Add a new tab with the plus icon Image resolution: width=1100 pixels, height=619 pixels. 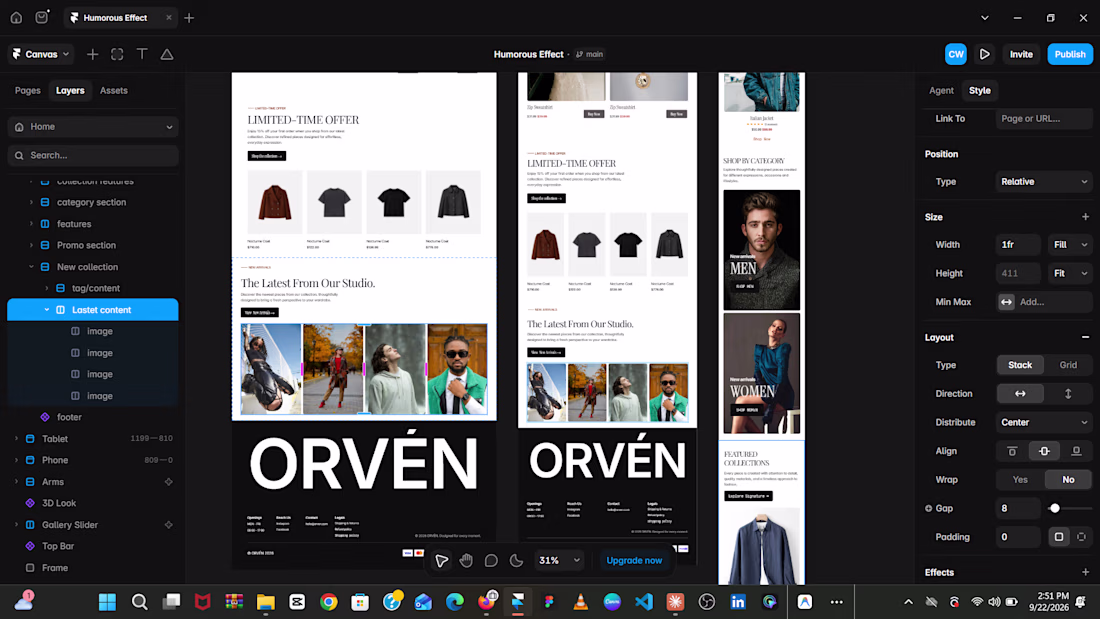[x=189, y=18]
